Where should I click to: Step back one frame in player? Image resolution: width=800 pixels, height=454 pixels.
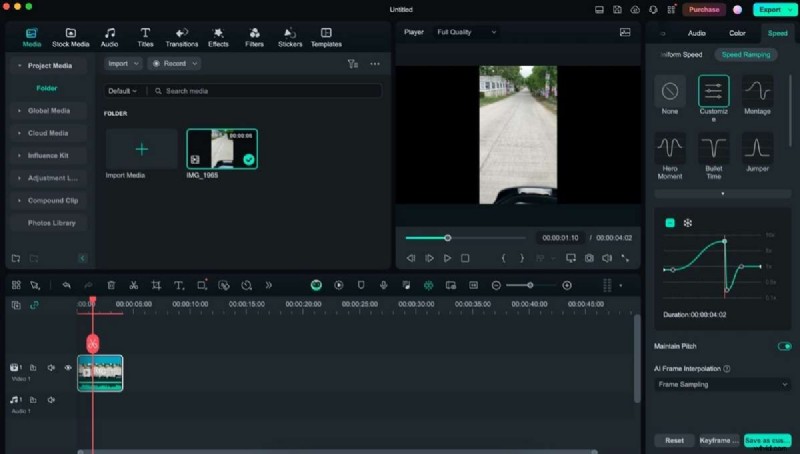[x=411, y=258]
